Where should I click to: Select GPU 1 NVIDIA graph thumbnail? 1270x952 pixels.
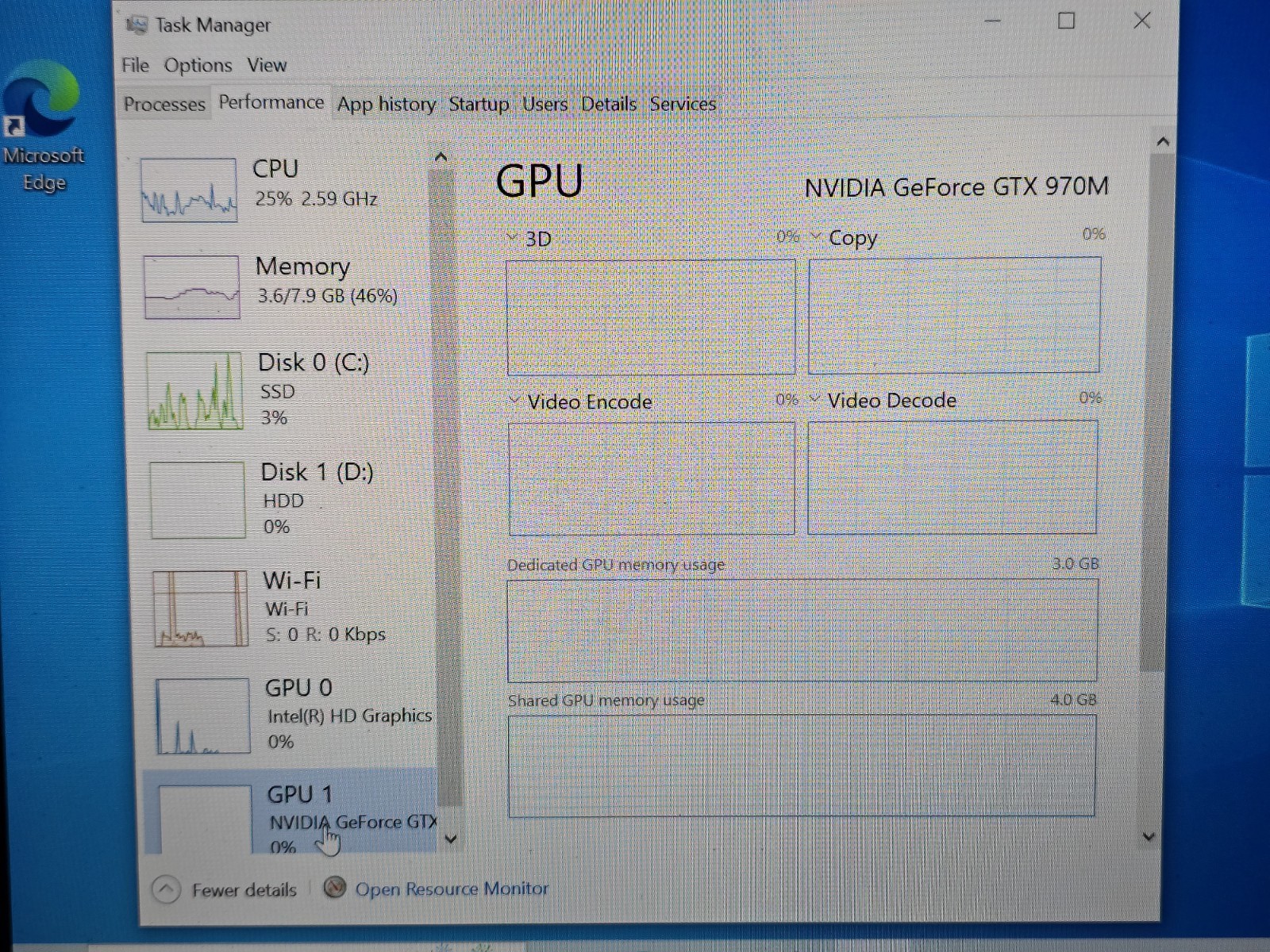[x=205, y=819]
